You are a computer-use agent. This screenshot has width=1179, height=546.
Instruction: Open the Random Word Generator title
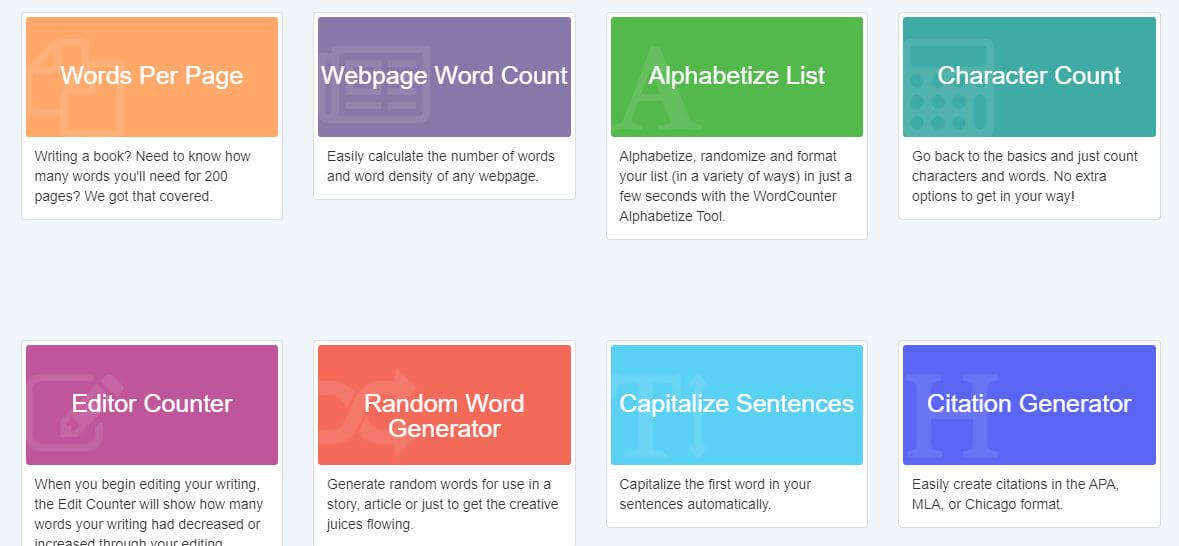tap(444, 416)
